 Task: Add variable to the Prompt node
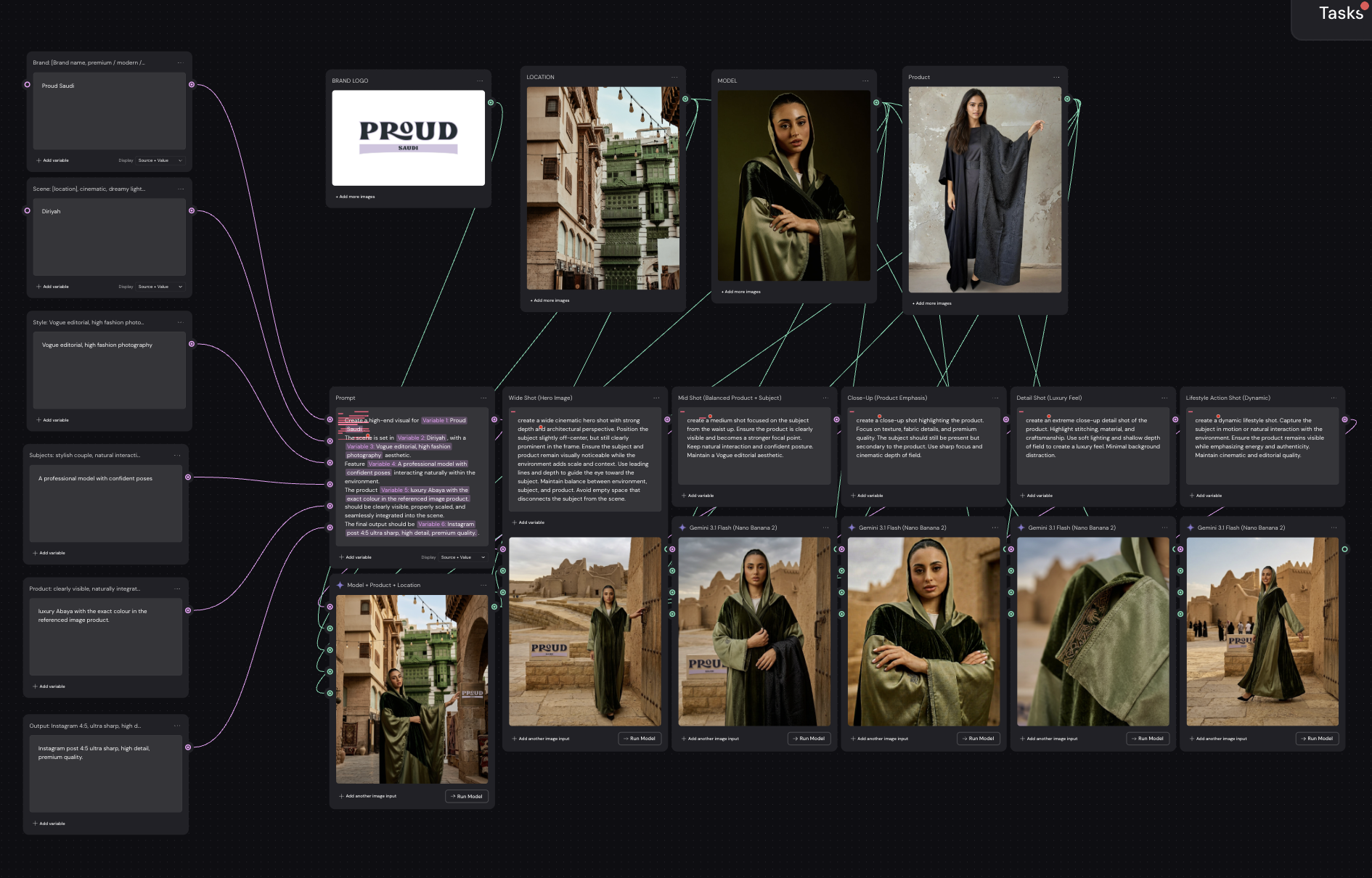click(x=355, y=557)
